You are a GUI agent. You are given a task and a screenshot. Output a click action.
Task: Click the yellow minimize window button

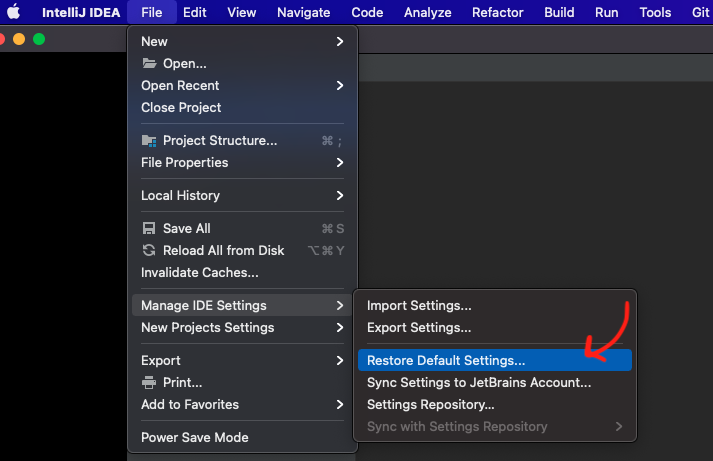click(x=19, y=39)
